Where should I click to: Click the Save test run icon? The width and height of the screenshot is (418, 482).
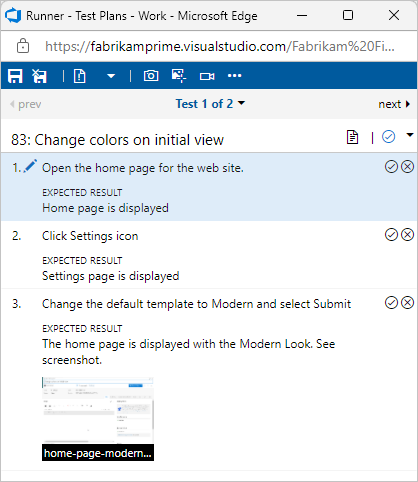pos(15,76)
